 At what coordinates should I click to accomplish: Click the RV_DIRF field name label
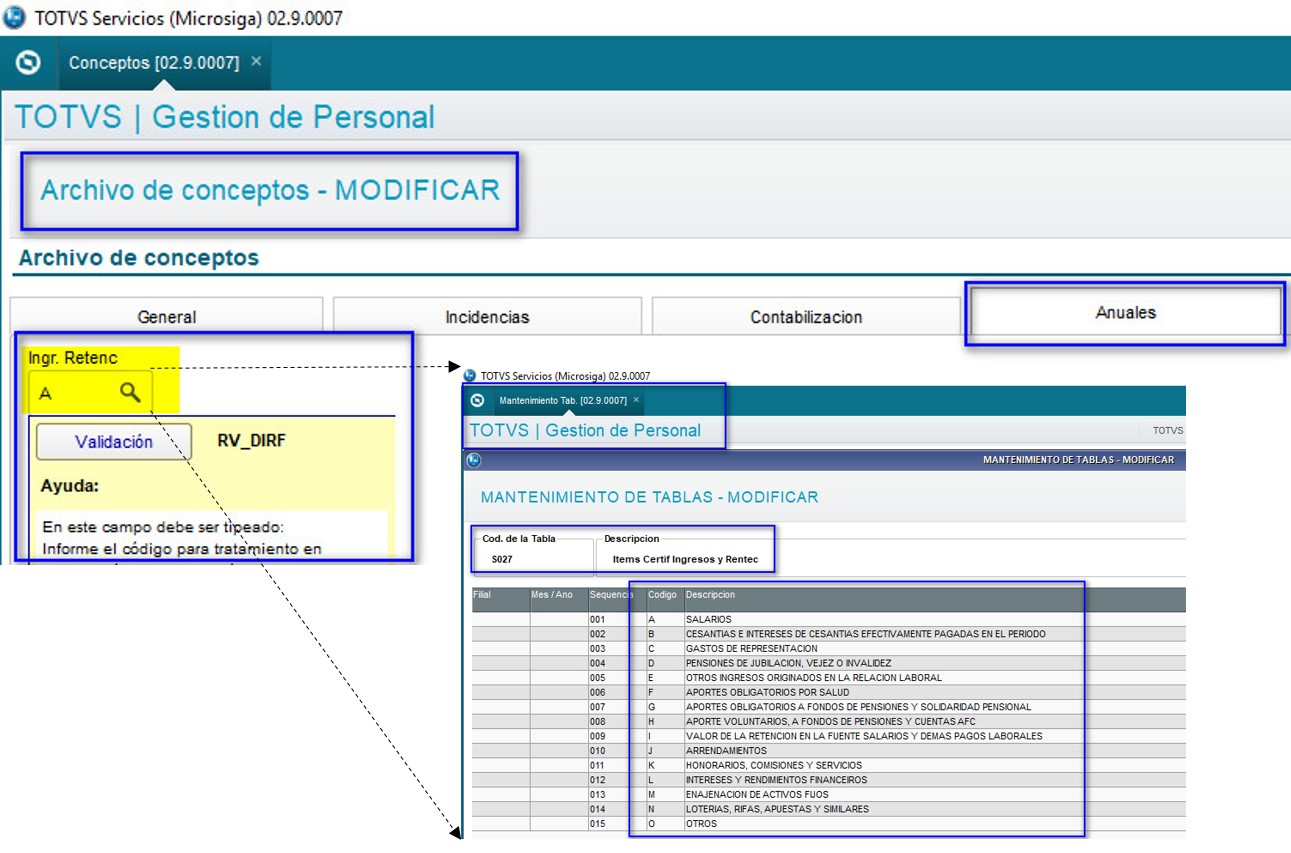[x=251, y=441]
